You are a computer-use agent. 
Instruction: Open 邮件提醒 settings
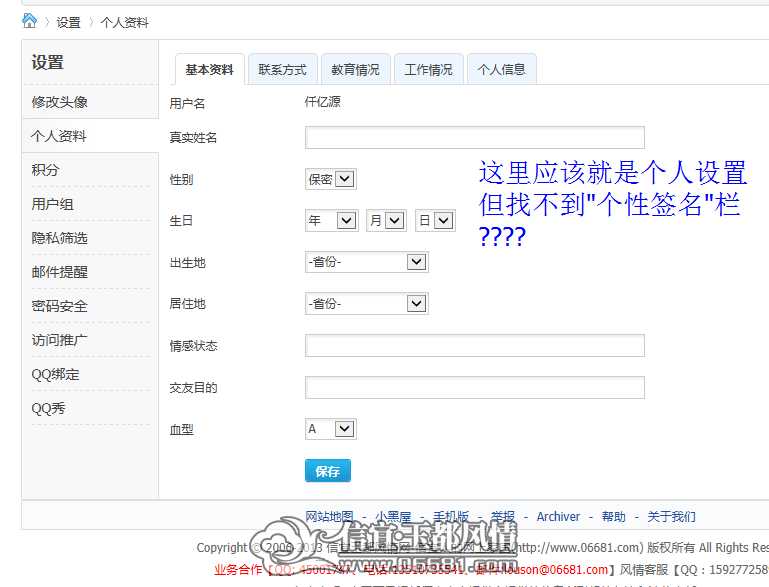pos(59,272)
